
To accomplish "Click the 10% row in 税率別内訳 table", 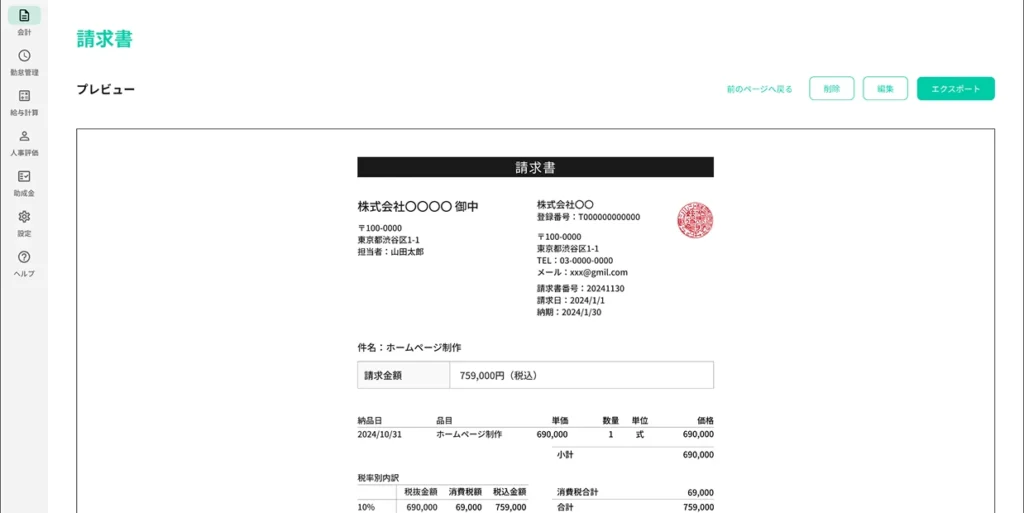I will (x=442, y=507).
